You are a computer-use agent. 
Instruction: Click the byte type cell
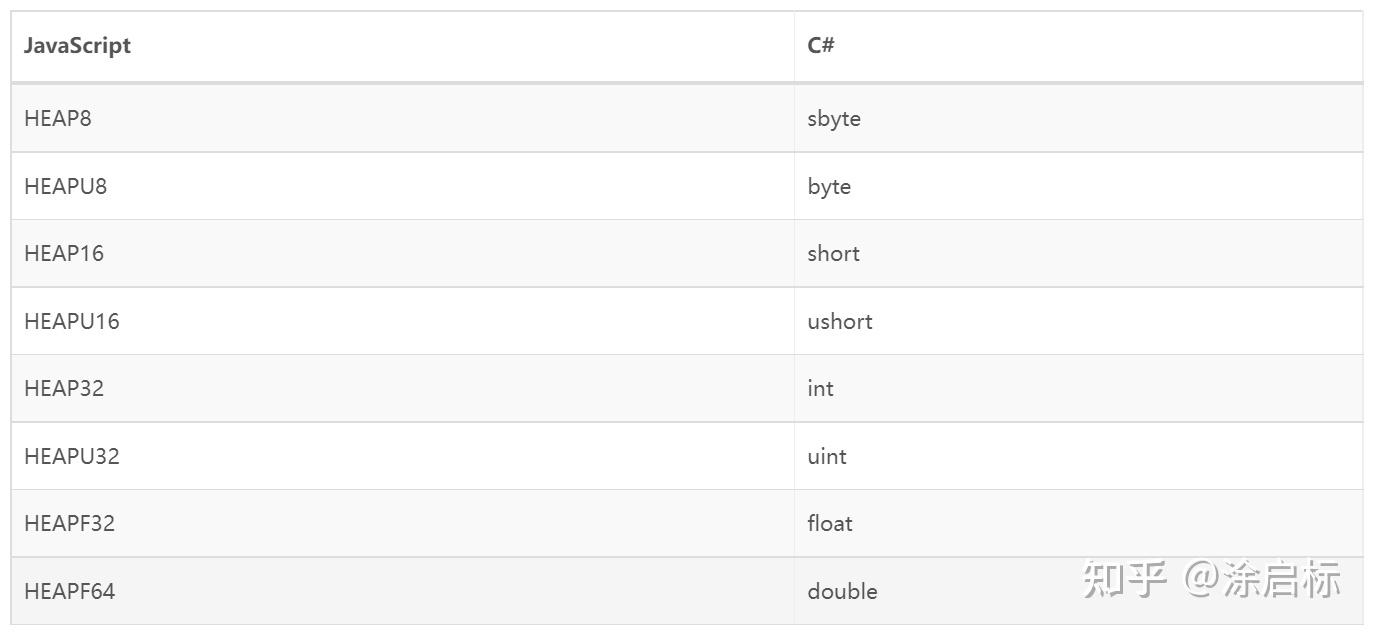tap(829, 186)
